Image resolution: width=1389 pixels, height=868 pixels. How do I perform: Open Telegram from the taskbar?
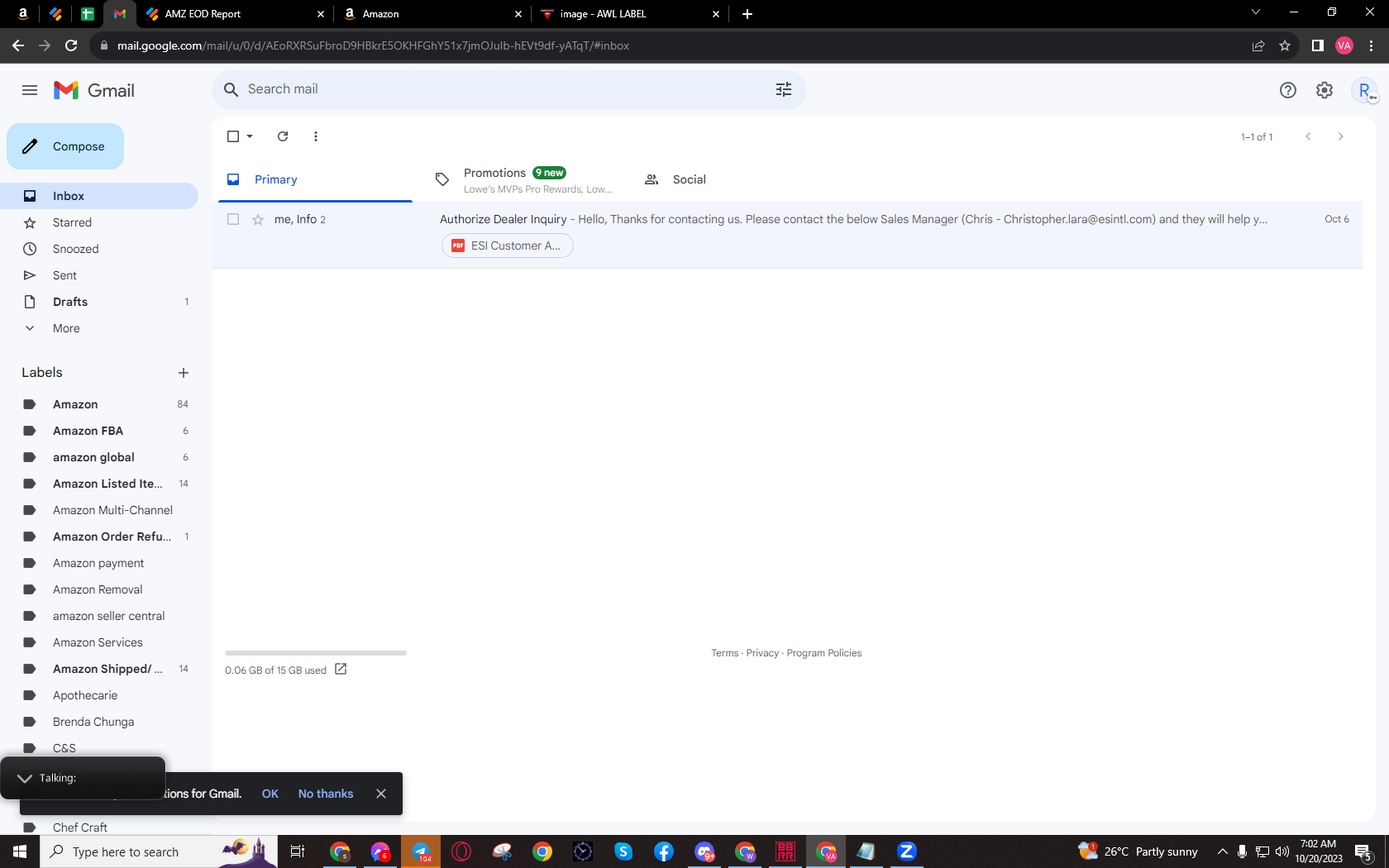coord(422,851)
